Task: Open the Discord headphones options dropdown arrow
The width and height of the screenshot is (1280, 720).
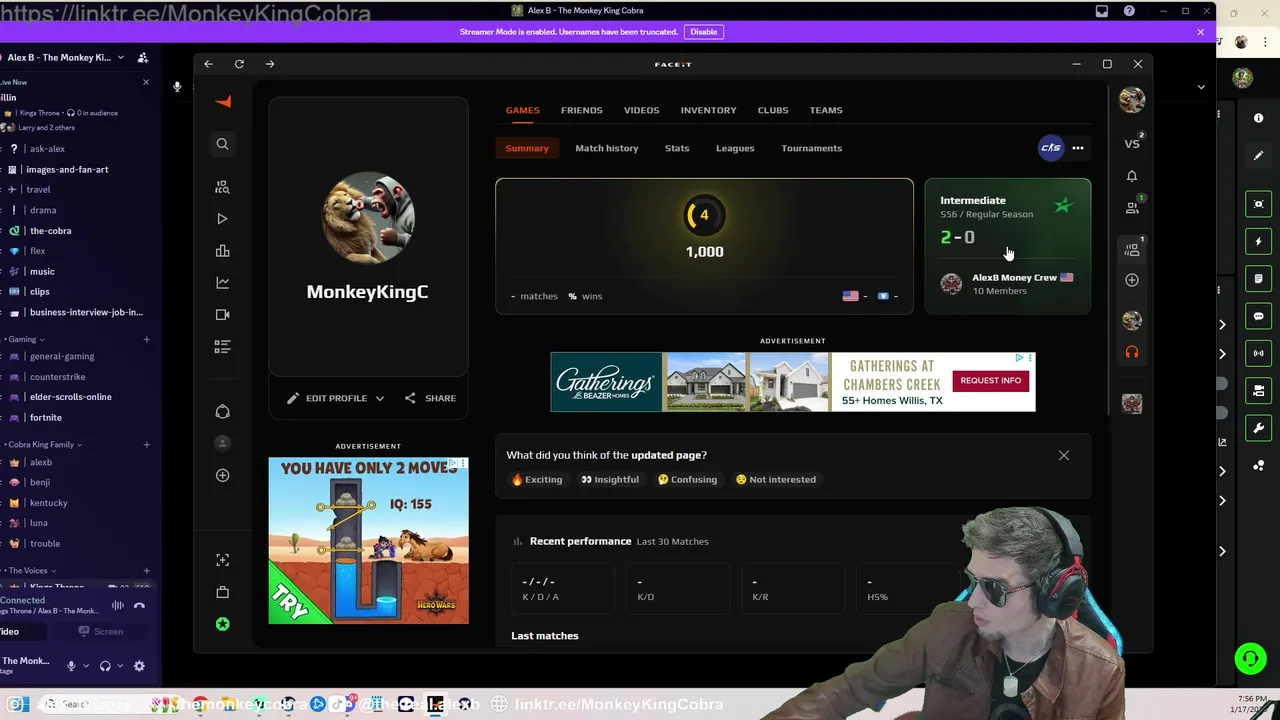Action: pos(120,666)
